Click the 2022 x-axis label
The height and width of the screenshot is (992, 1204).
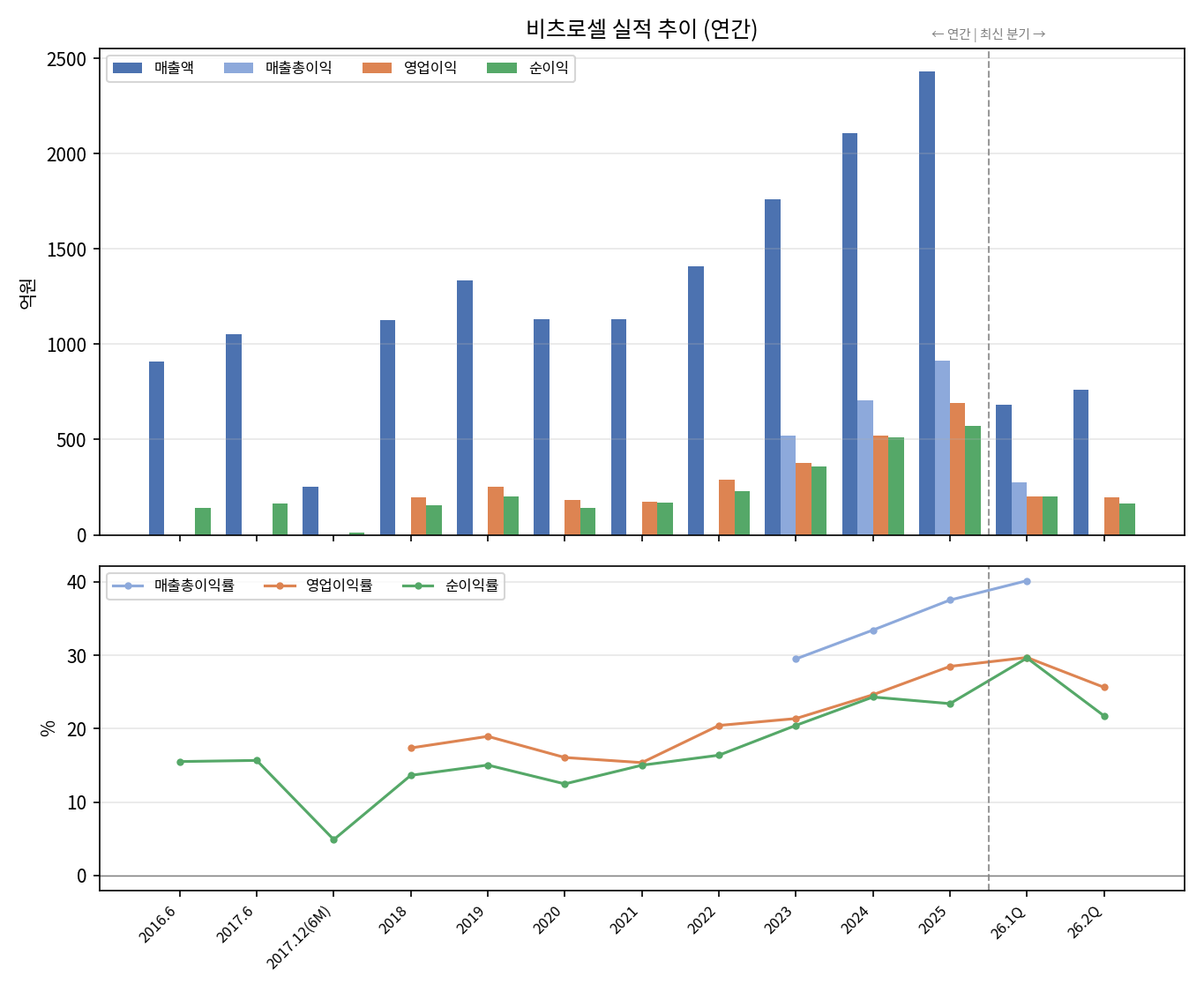point(703,919)
